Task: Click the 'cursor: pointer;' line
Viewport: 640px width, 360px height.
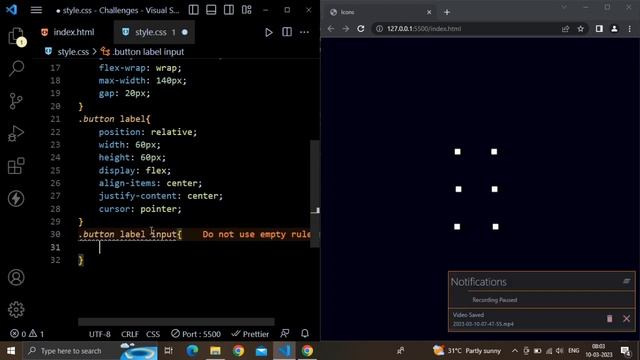Action: [x=140, y=209]
